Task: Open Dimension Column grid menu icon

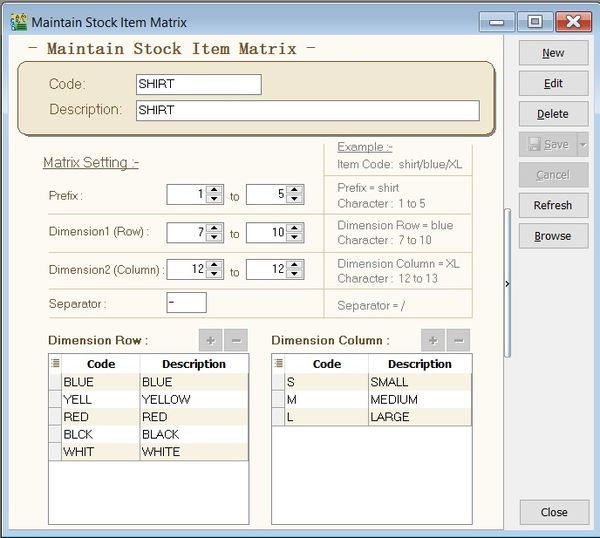Action: [x=279, y=364]
